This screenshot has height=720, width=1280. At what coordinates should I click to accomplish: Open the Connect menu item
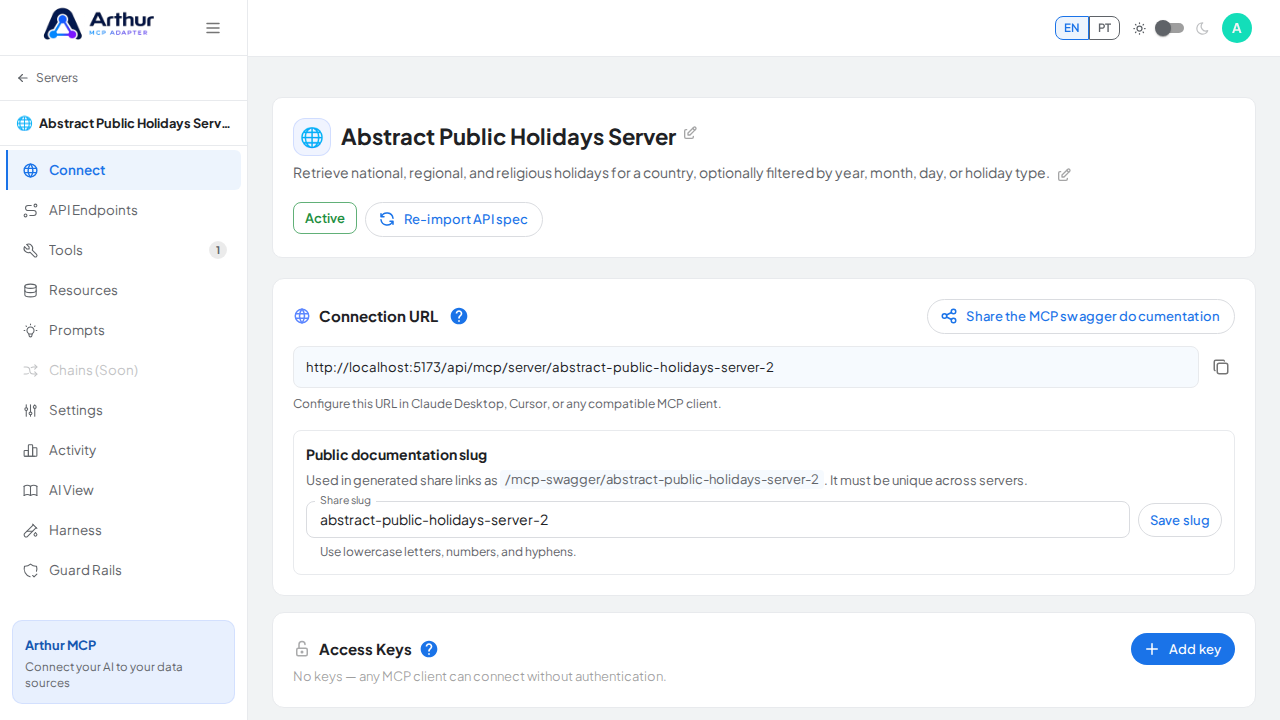(x=123, y=170)
